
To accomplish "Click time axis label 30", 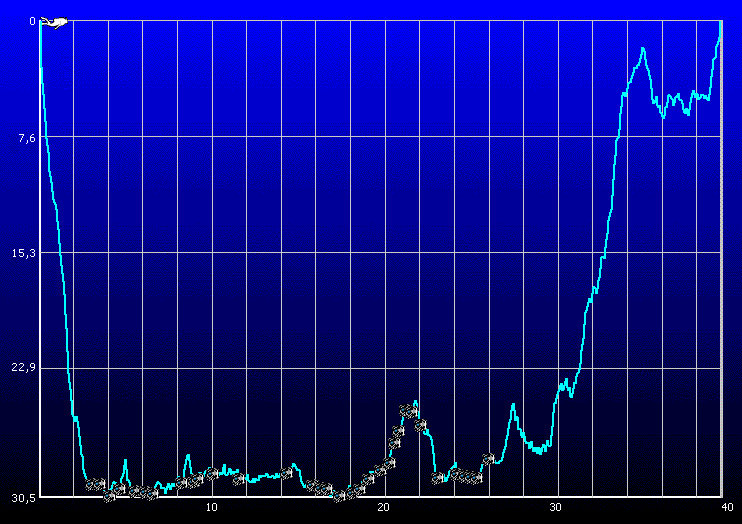I will point(555,508).
